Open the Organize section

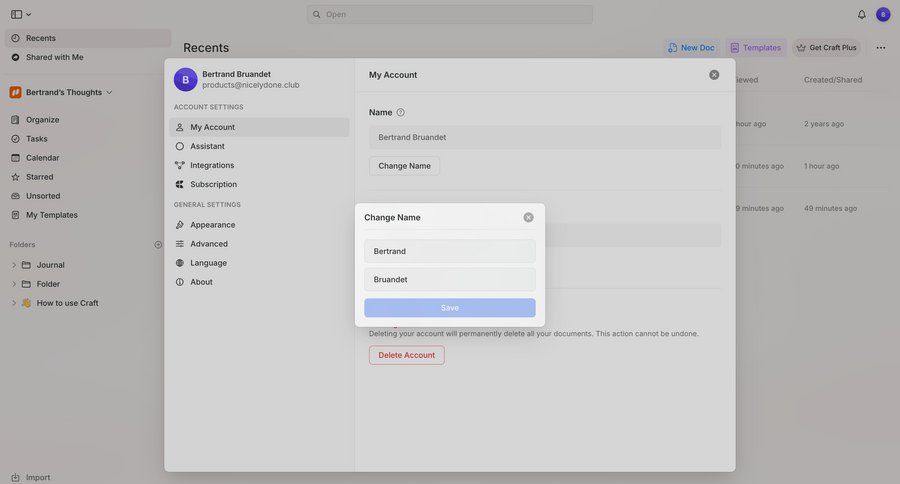42,119
